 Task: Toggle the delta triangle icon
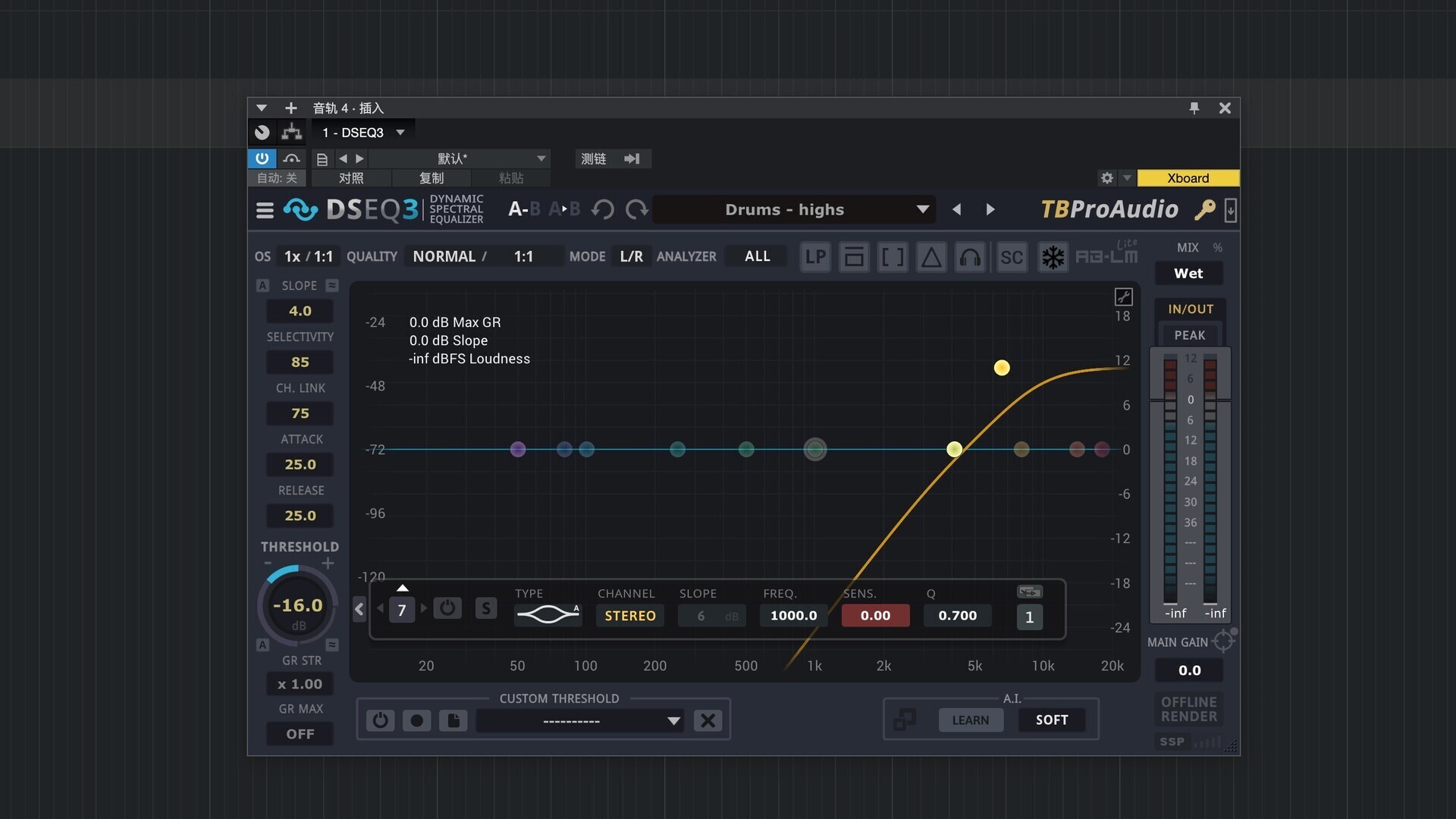pyautogui.click(x=931, y=257)
